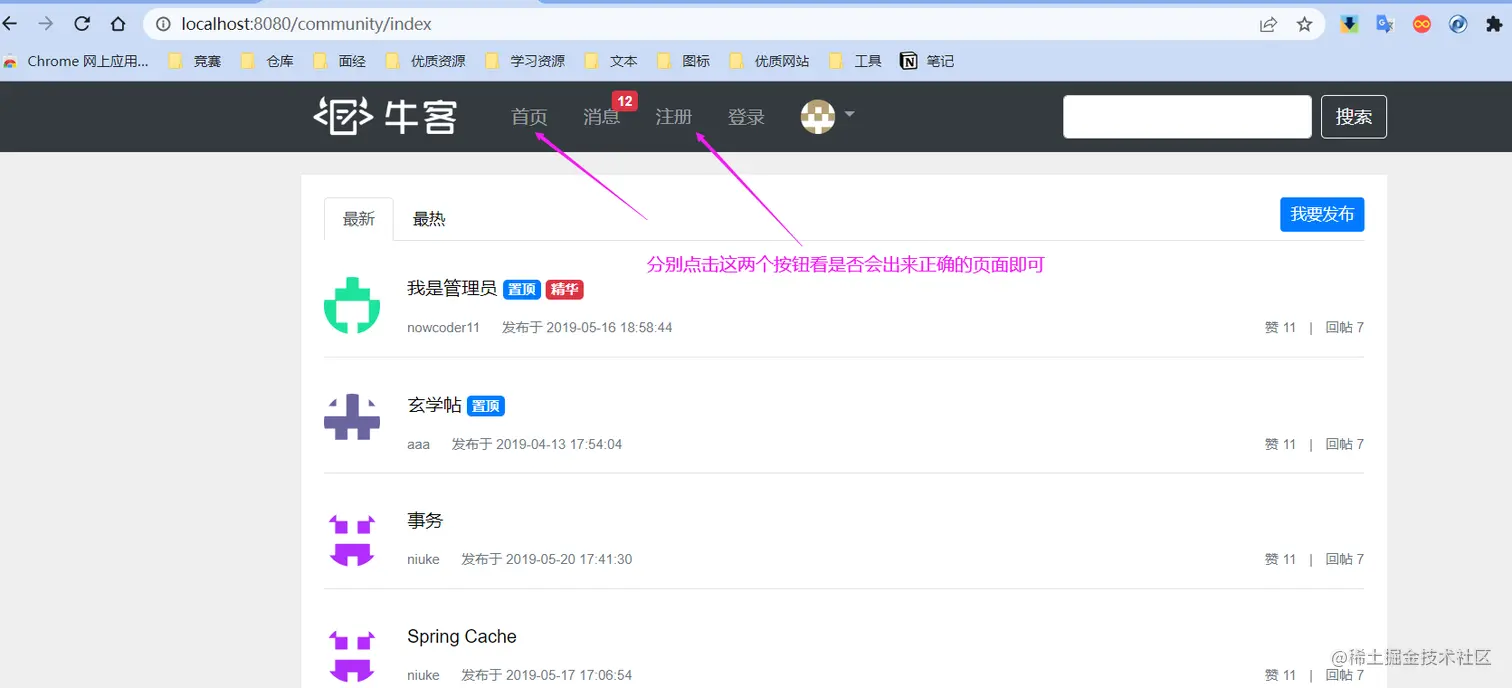This screenshot has height=688, width=1512.
Task: Open the Google Translate extension icon
Action: 1385,24
